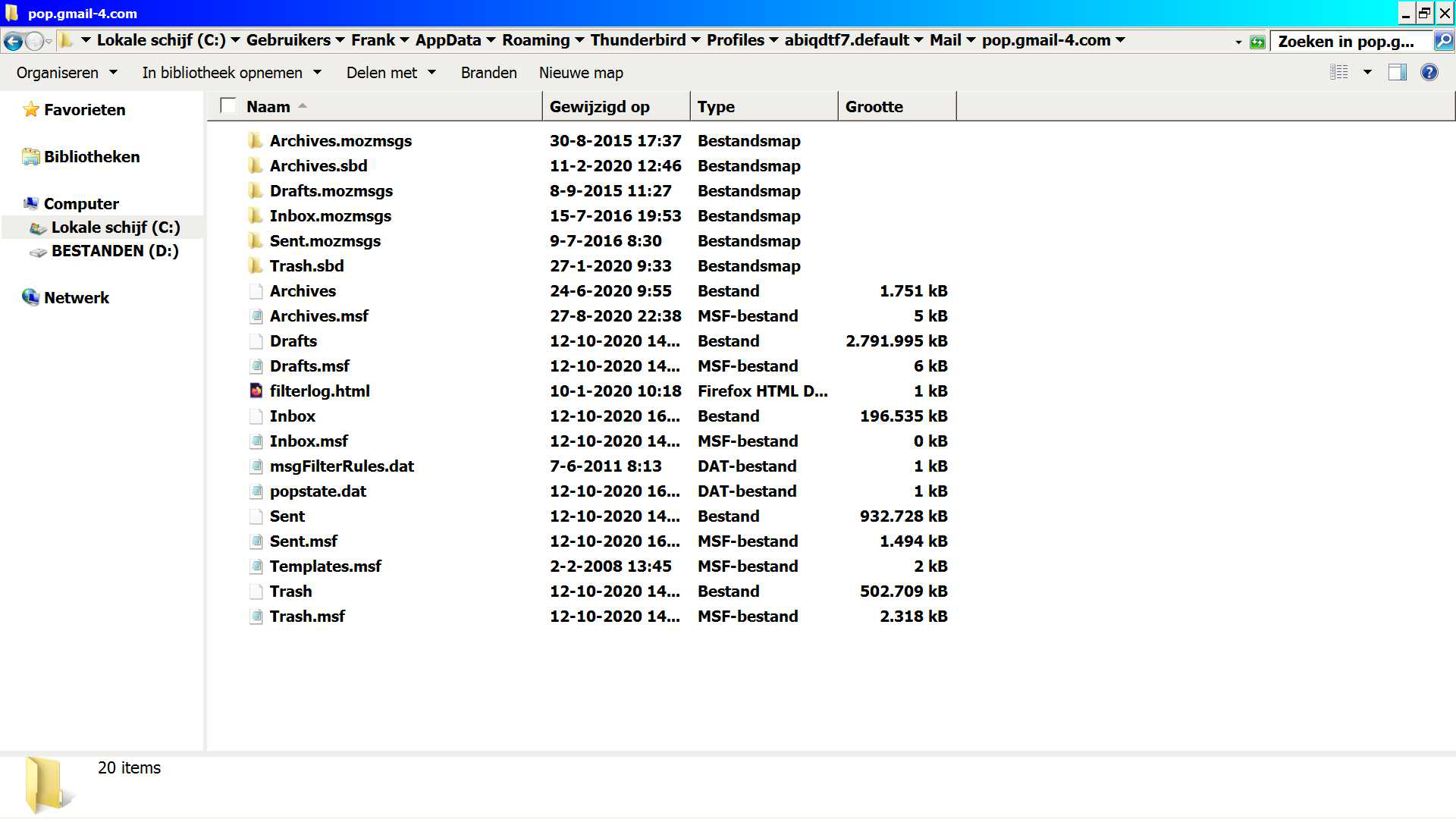Click the Nieuwe map button
The image size is (1456, 819).
pos(581,73)
